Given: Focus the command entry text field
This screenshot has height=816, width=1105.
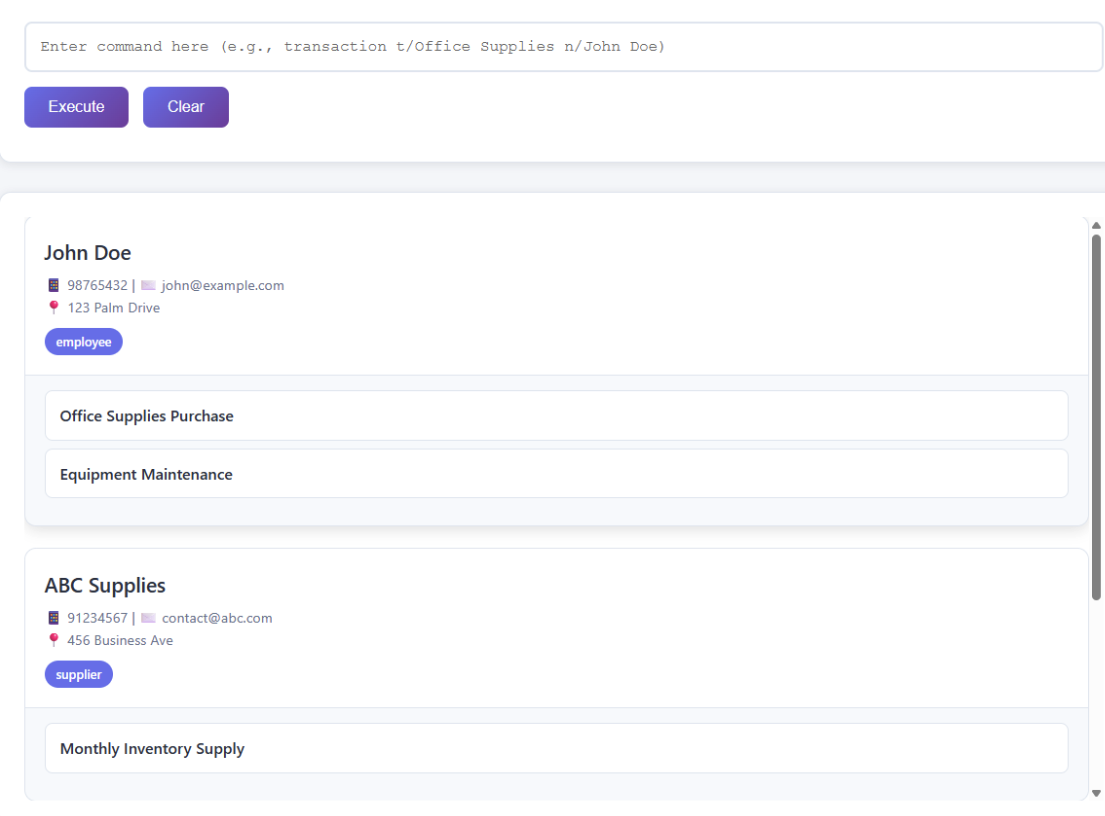Looking at the screenshot, I should point(563,47).
